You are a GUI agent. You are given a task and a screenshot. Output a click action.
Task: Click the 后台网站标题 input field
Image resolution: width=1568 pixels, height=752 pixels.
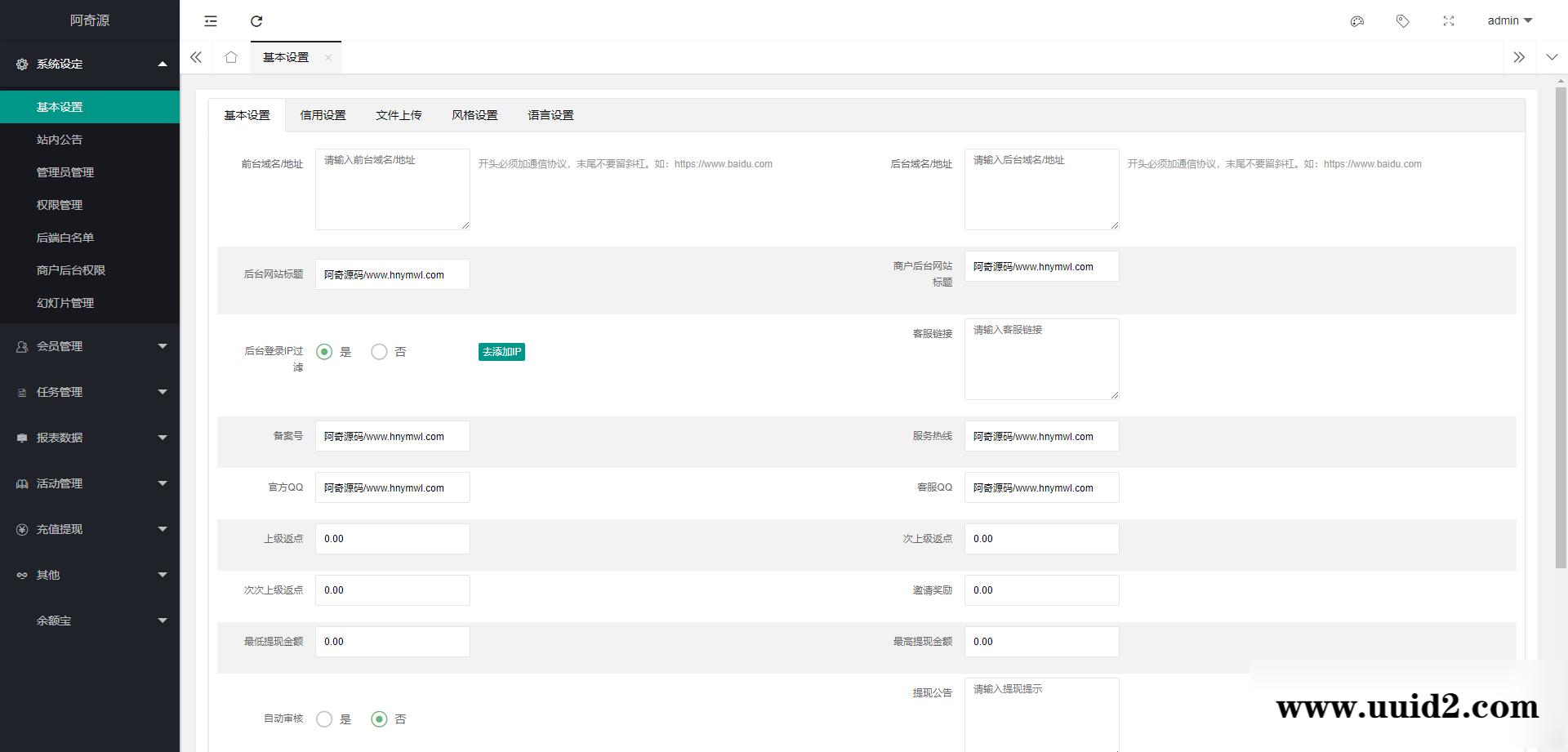392,274
